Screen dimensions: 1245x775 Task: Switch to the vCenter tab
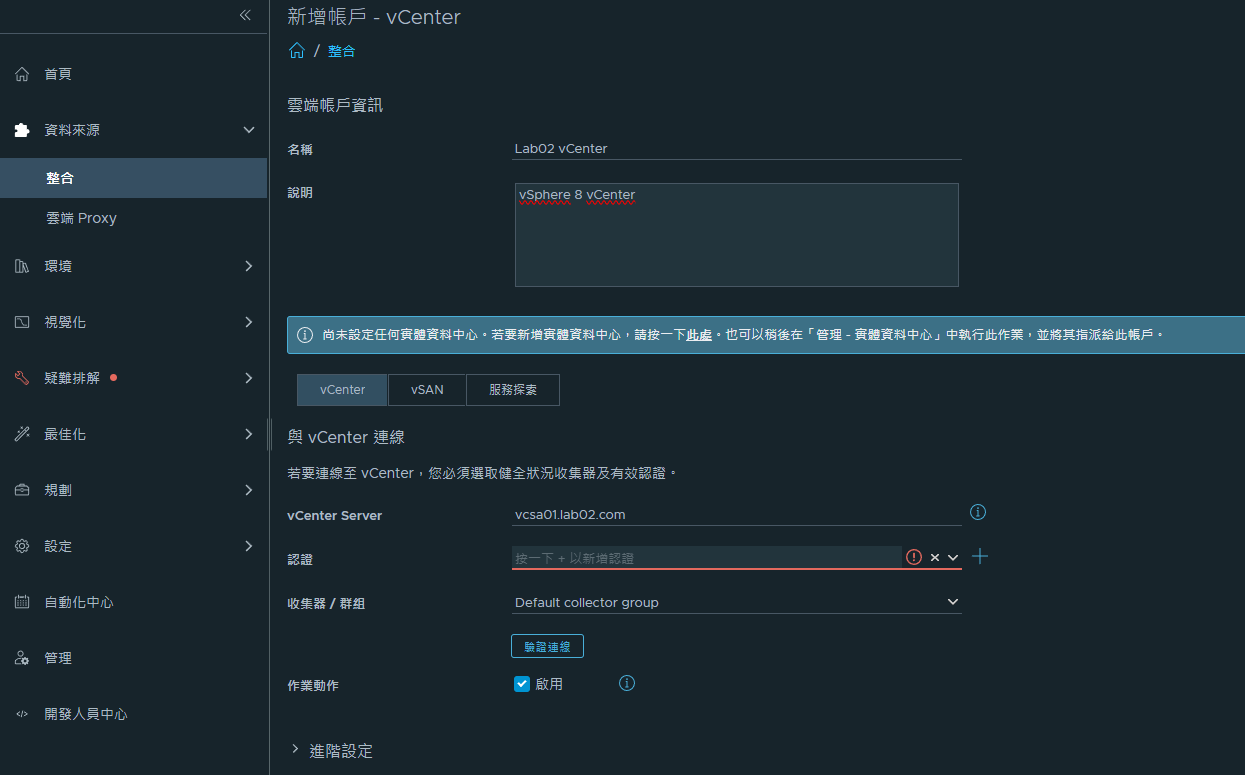click(x=342, y=390)
